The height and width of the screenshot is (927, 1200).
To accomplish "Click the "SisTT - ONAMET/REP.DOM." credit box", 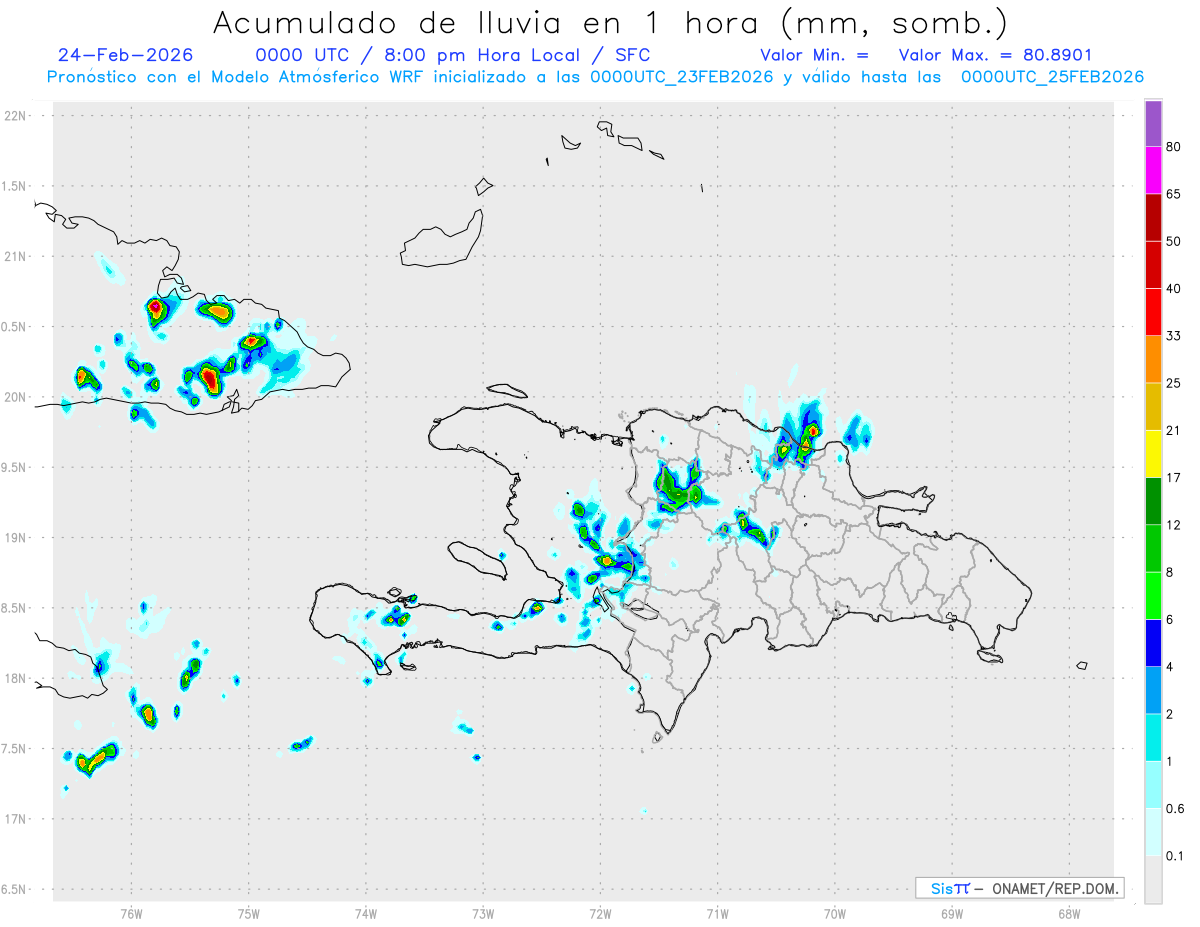I will [x=1019, y=888].
